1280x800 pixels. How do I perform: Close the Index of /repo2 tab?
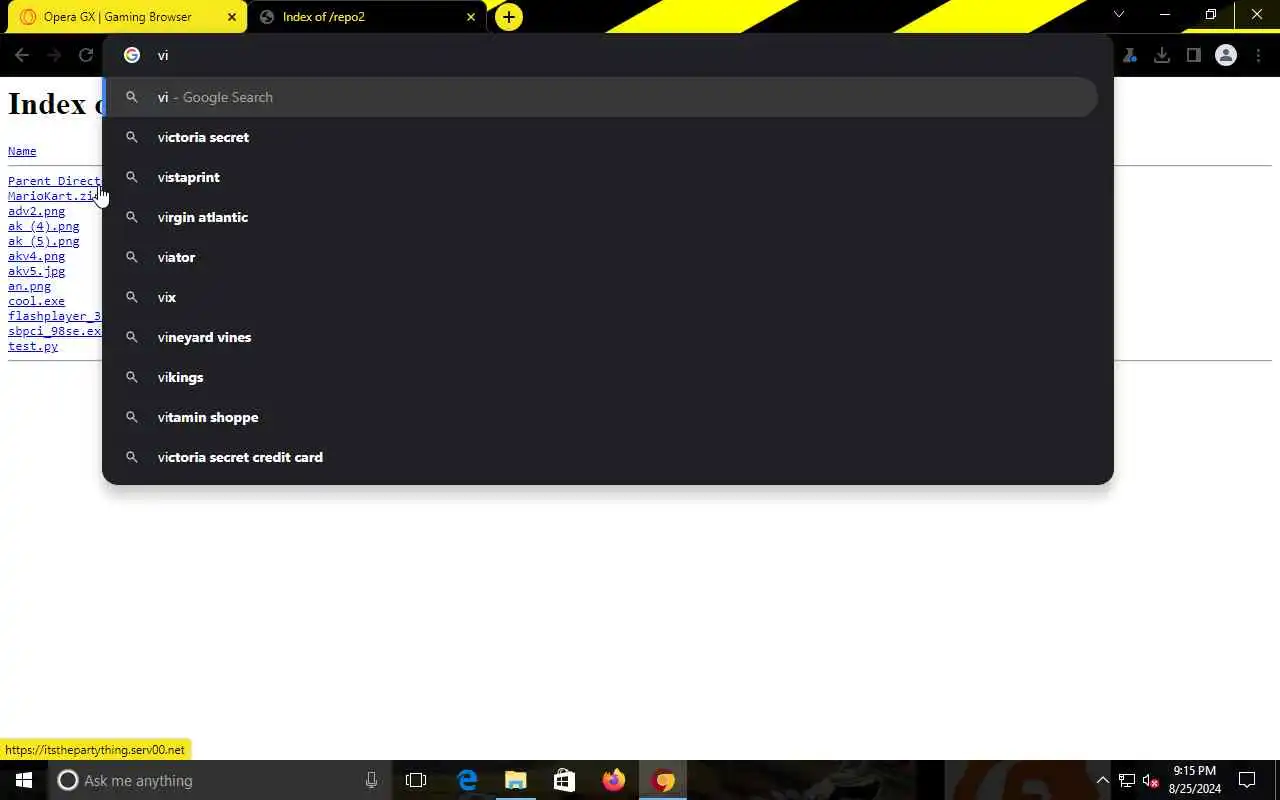(471, 17)
